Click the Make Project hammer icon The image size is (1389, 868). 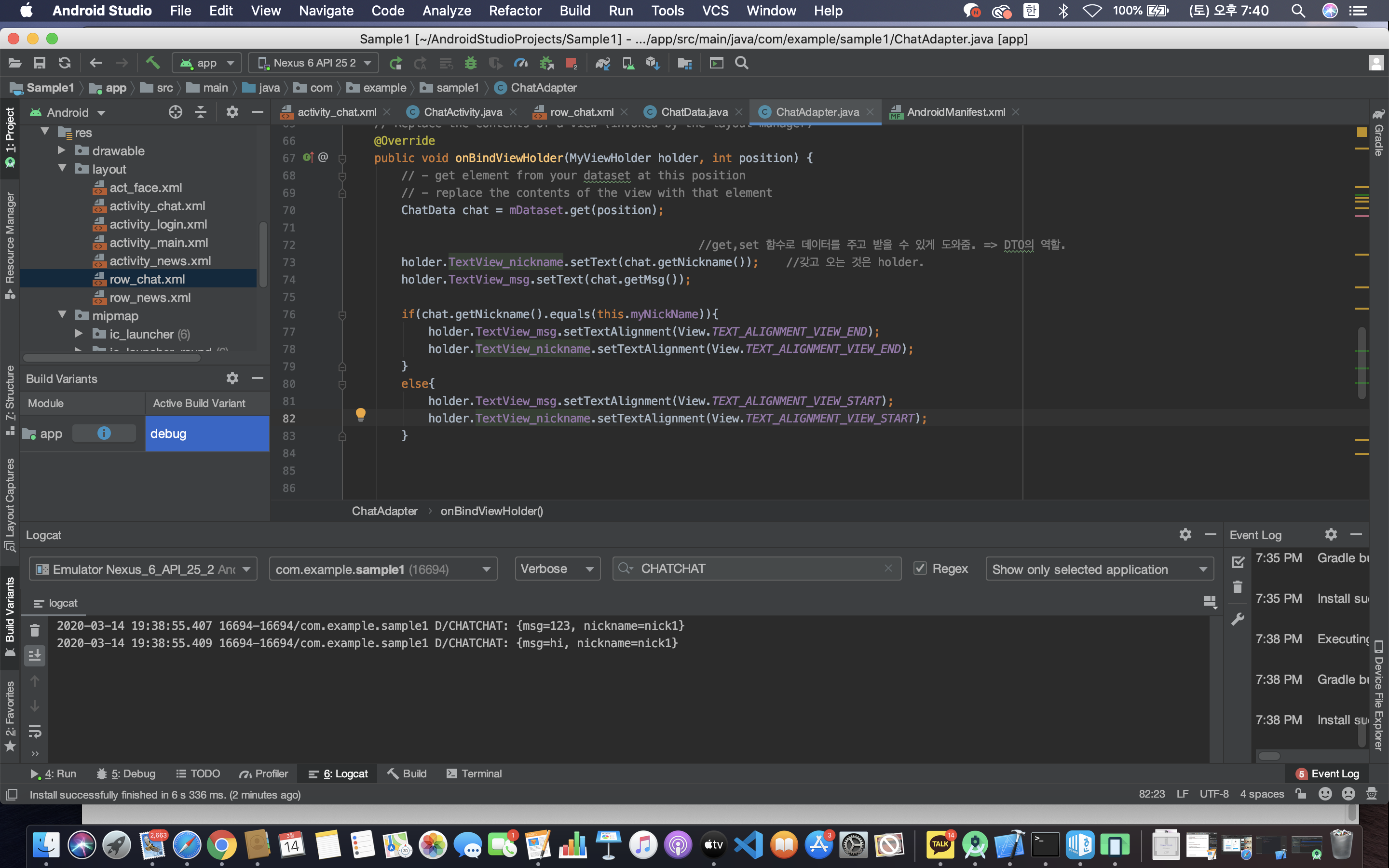tap(153, 63)
